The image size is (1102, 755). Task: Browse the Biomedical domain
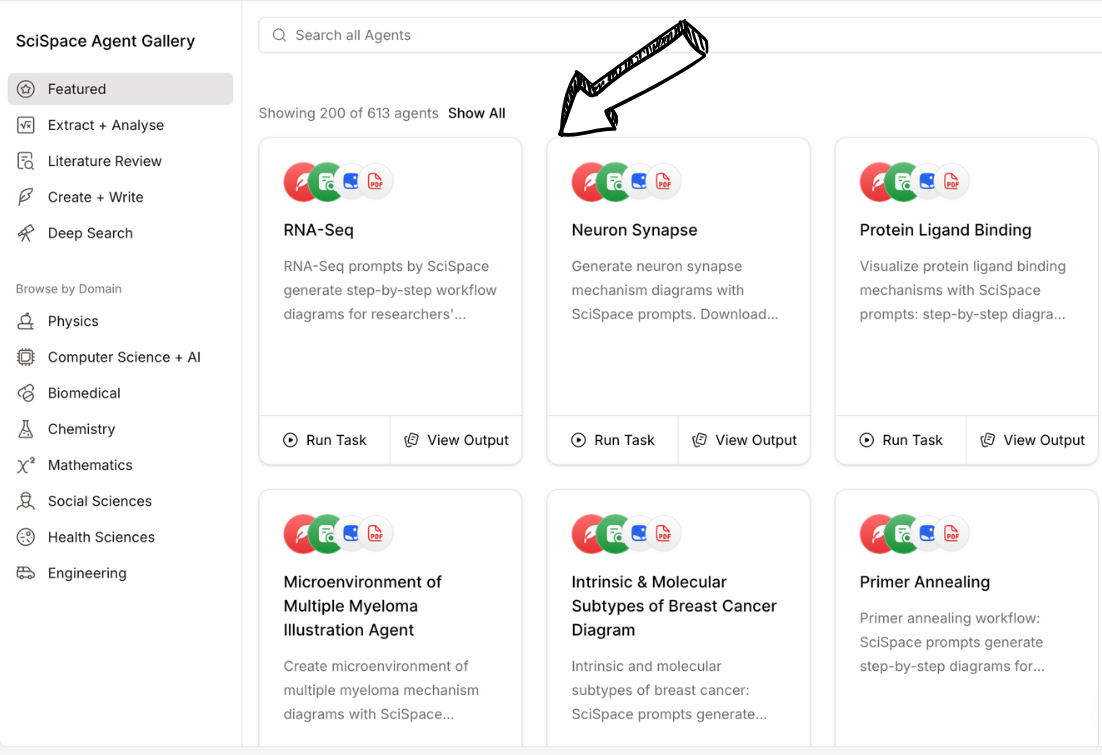pyautogui.click(x=84, y=393)
